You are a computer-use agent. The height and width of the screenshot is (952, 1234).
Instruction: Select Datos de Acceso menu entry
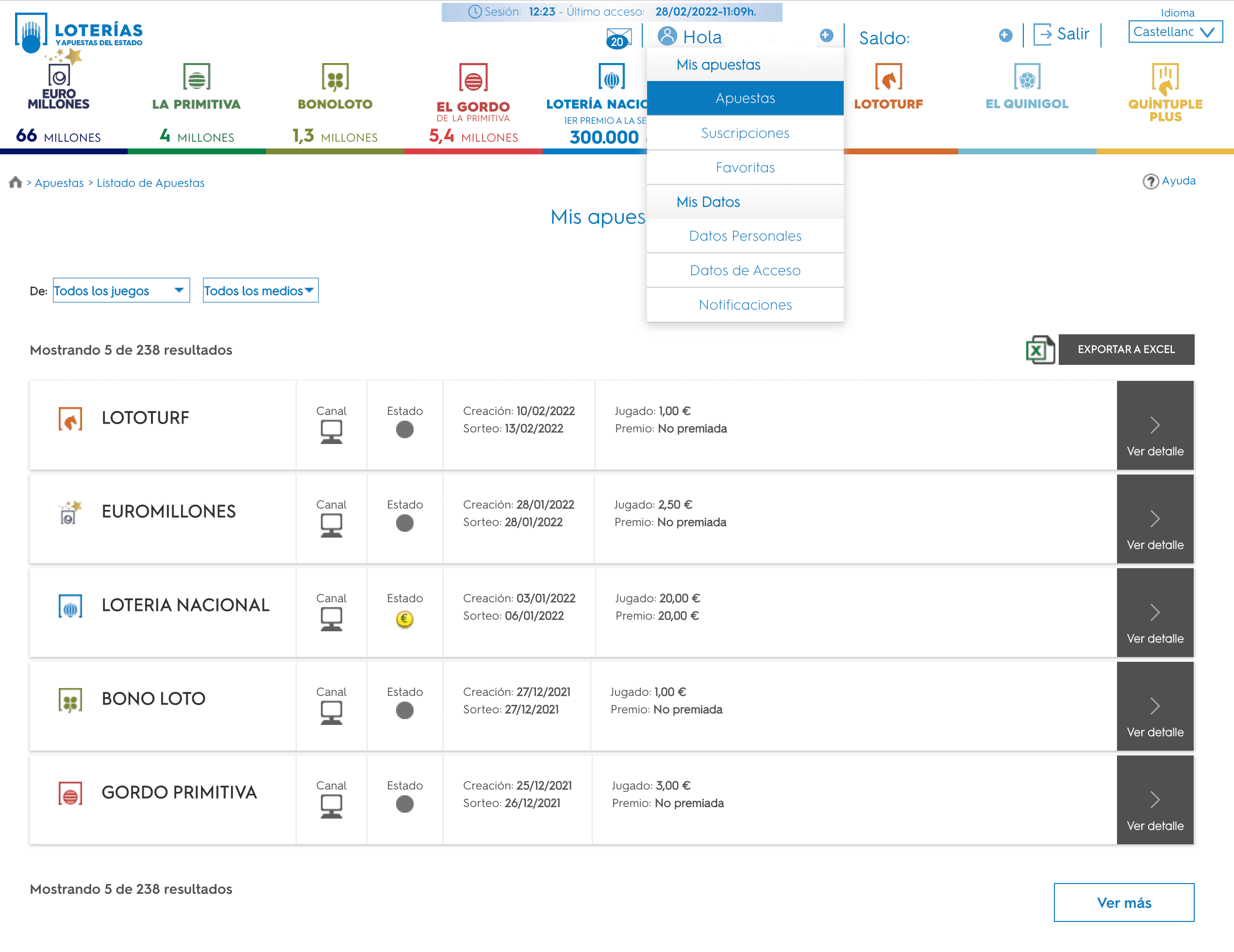point(745,270)
